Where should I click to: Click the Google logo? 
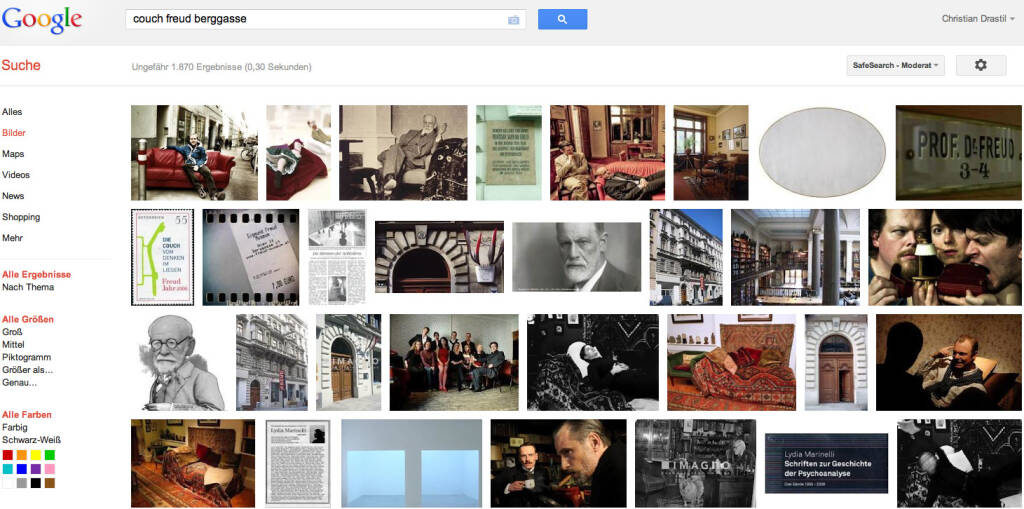pyautogui.click(x=42, y=19)
